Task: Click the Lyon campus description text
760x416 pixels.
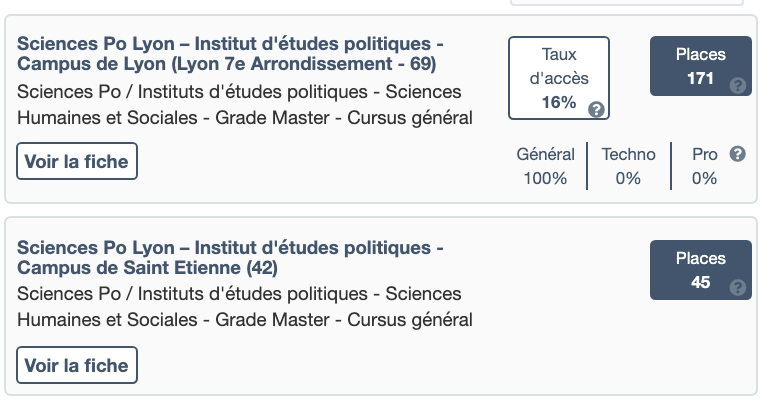Action: 245,105
